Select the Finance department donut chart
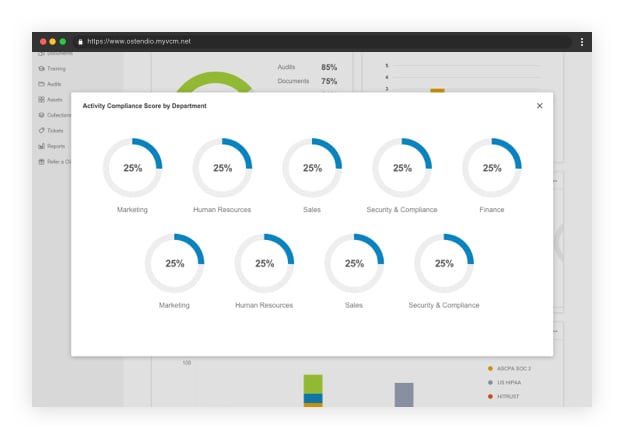This screenshot has height=439, width=624. [492, 168]
